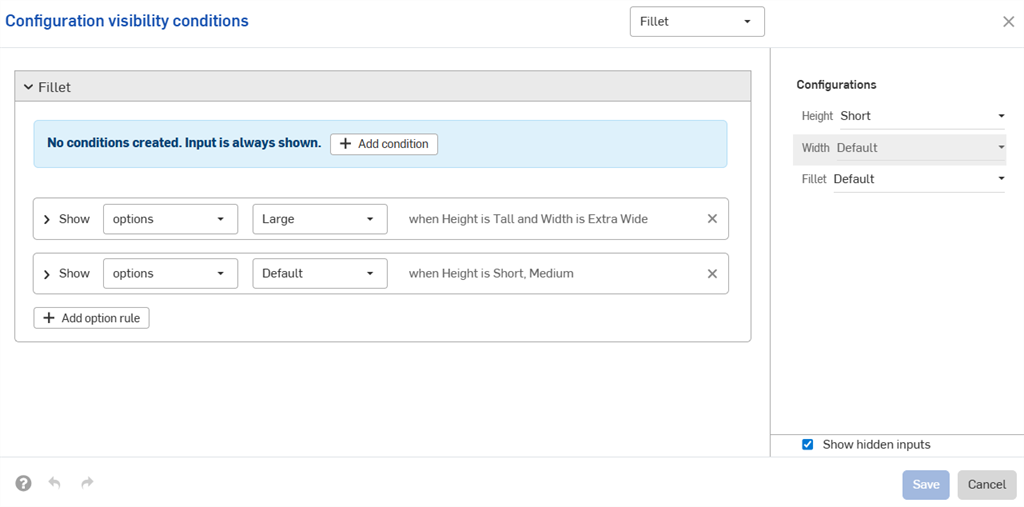Click the undo arrow icon
Image resolution: width=1024 pixels, height=507 pixels.
pos(55,483)
